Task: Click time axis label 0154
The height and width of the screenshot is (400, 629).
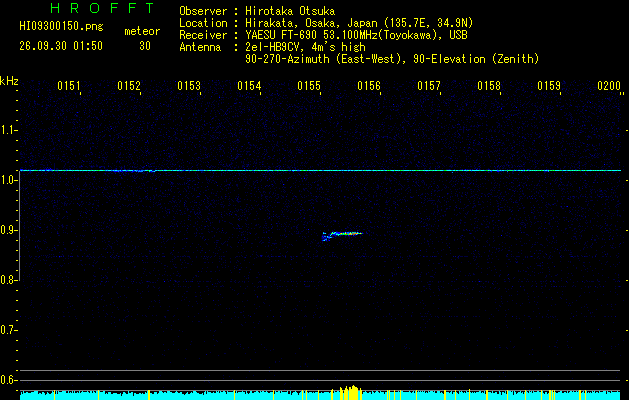Action: (249, 85)
